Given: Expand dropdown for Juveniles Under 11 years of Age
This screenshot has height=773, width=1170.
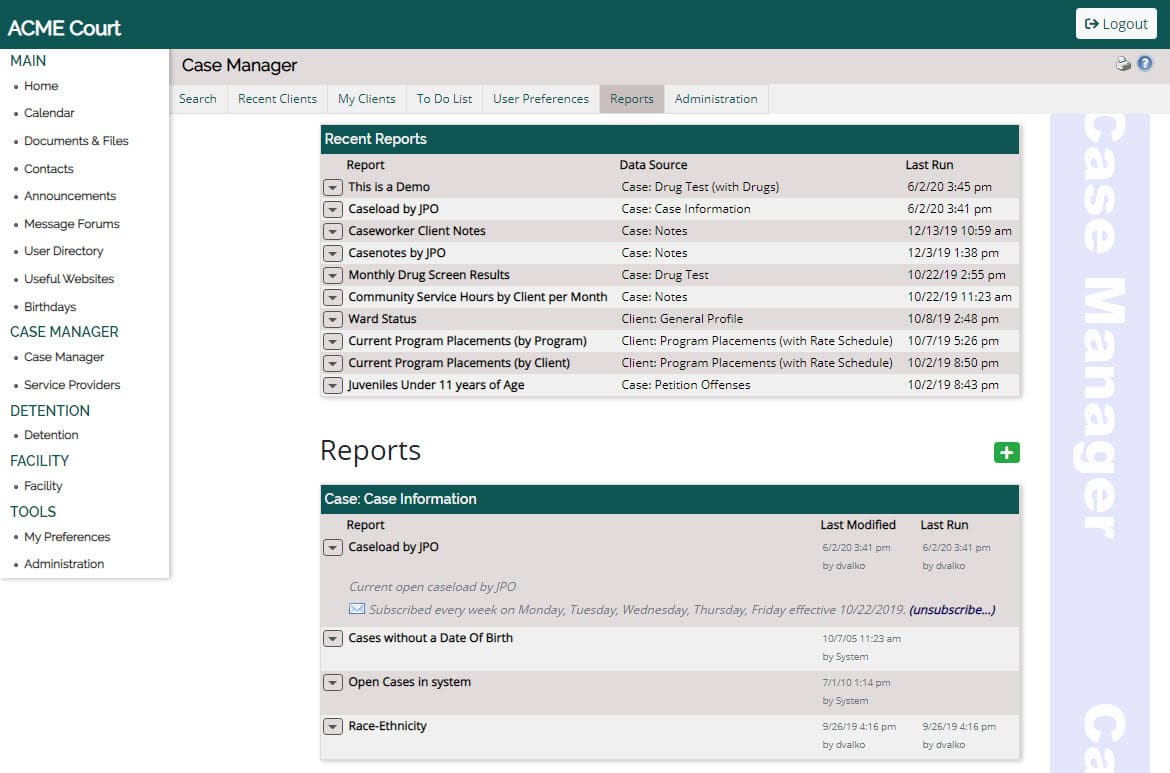Looking at the screenshot, I should click(x=333, y=386).
